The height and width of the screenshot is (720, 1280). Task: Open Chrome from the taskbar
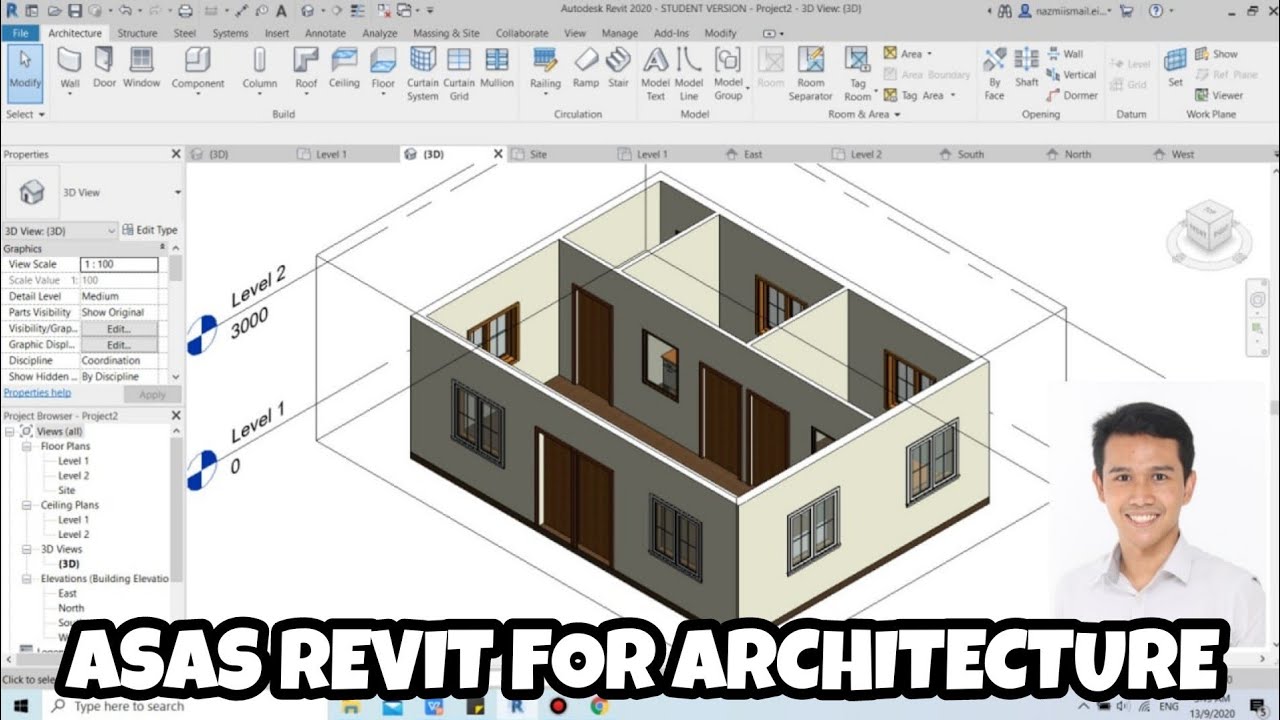click(598, 706)
